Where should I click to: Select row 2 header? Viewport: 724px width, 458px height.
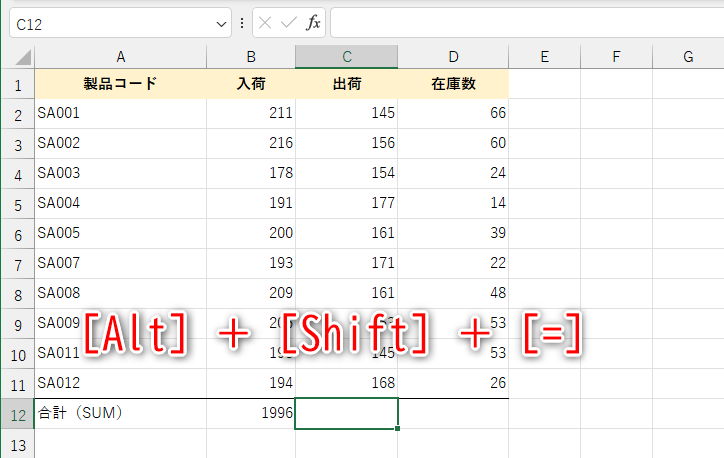[18, 114]
